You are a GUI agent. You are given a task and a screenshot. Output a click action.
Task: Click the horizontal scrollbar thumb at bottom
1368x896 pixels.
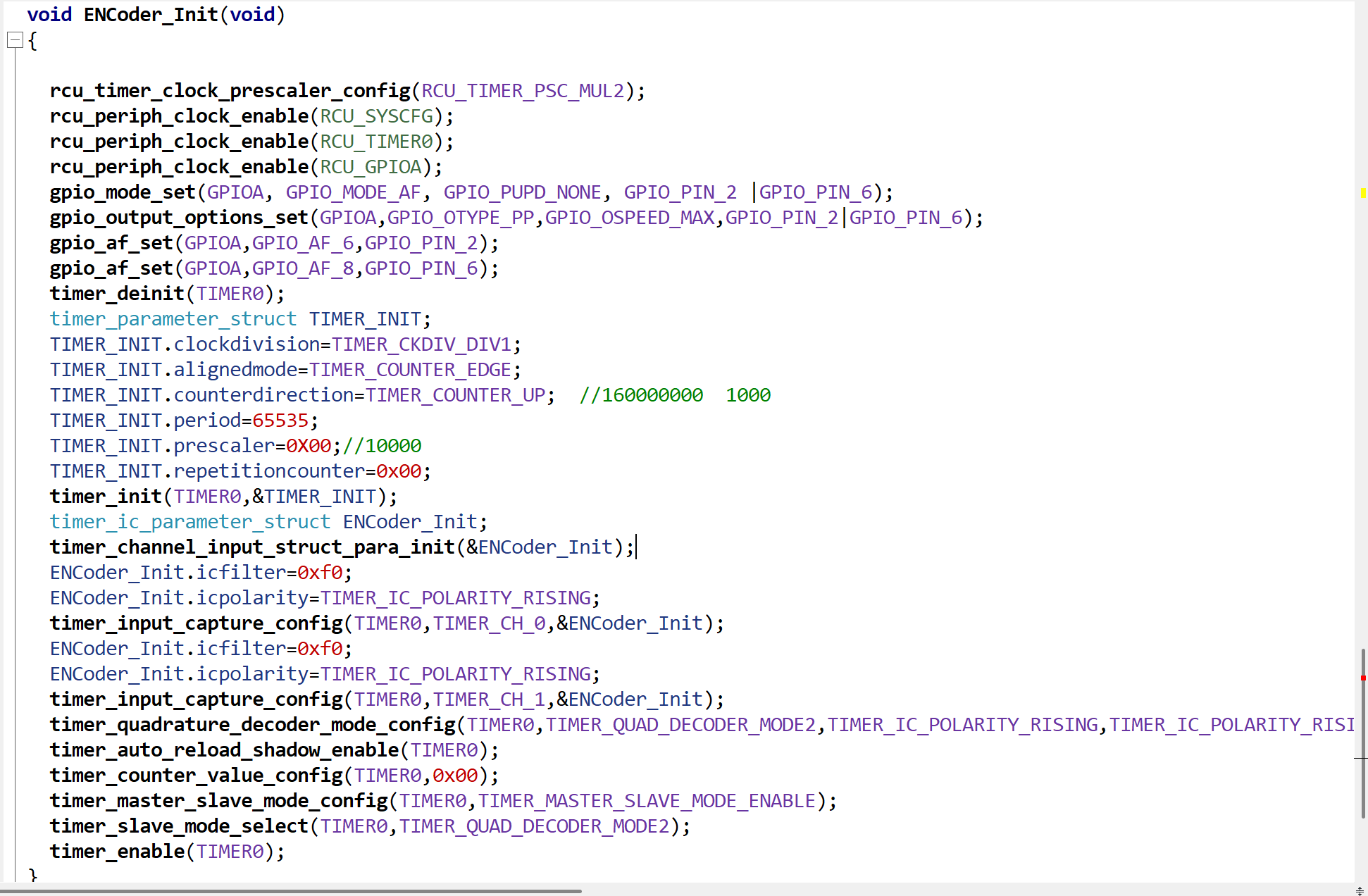(x=290, y=891)
